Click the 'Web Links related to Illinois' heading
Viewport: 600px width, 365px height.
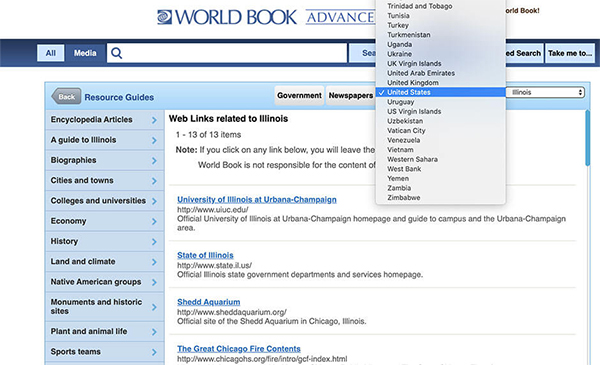click(x=228, y=119)
